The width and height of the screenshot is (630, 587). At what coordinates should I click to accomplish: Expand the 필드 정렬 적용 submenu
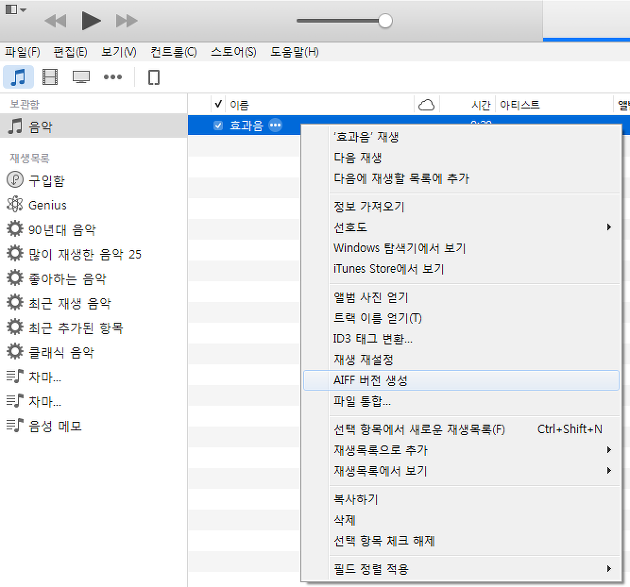(461, 569)
